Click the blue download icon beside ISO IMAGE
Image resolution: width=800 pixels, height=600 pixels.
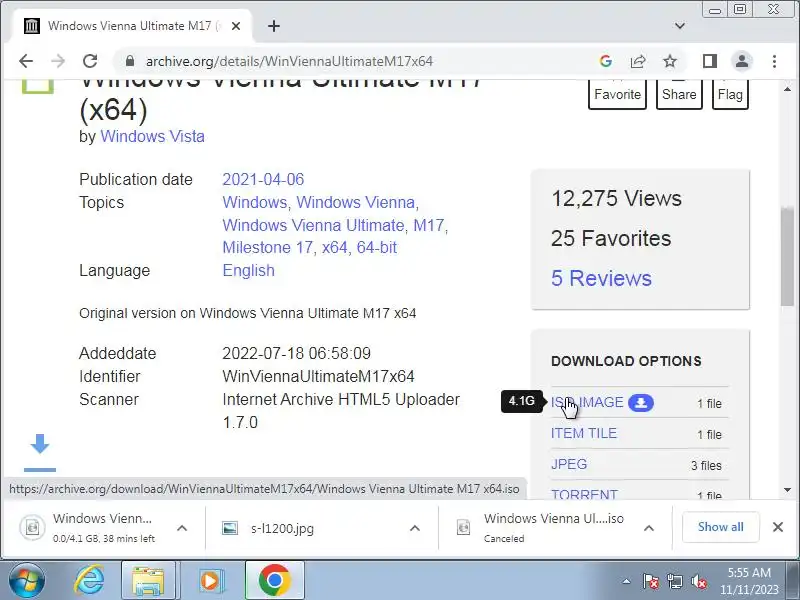click(641, 403)
